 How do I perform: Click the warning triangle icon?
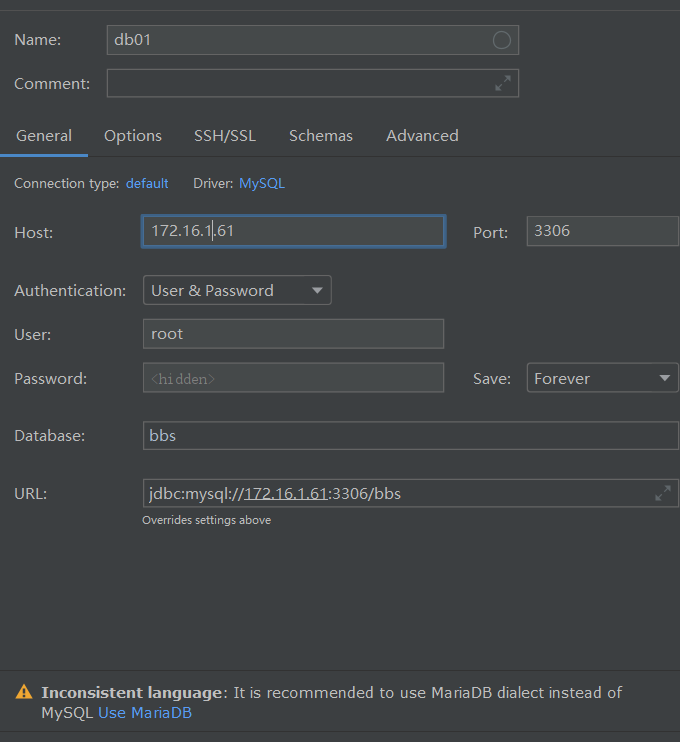[x=23, y=692]
